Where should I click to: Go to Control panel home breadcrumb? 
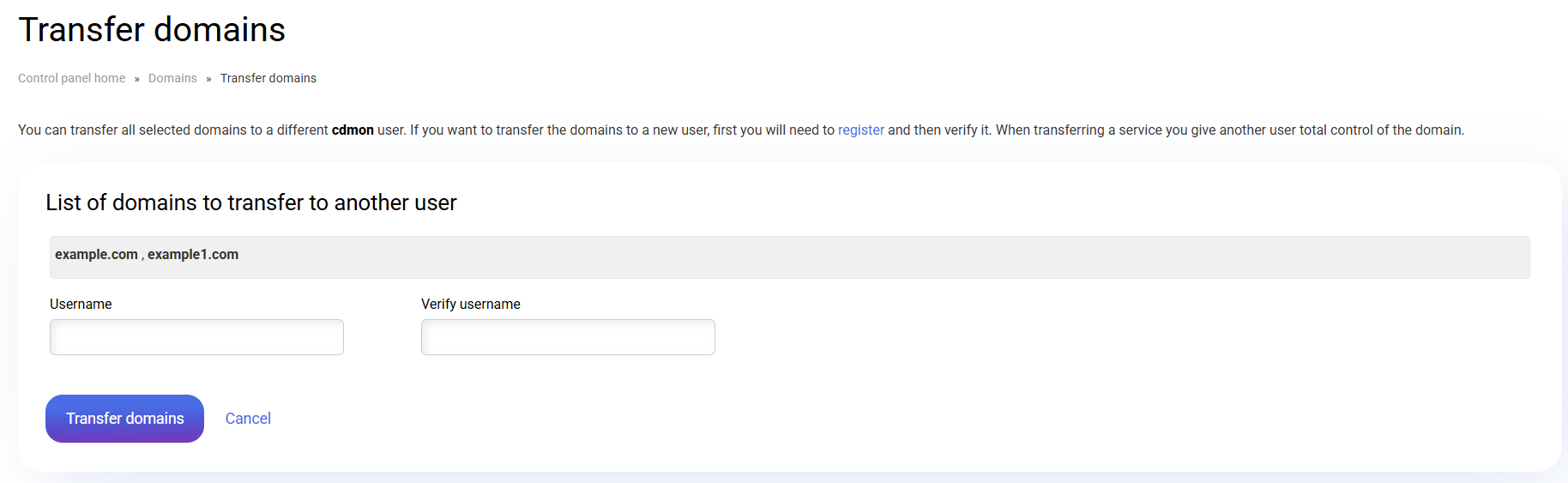72,78
